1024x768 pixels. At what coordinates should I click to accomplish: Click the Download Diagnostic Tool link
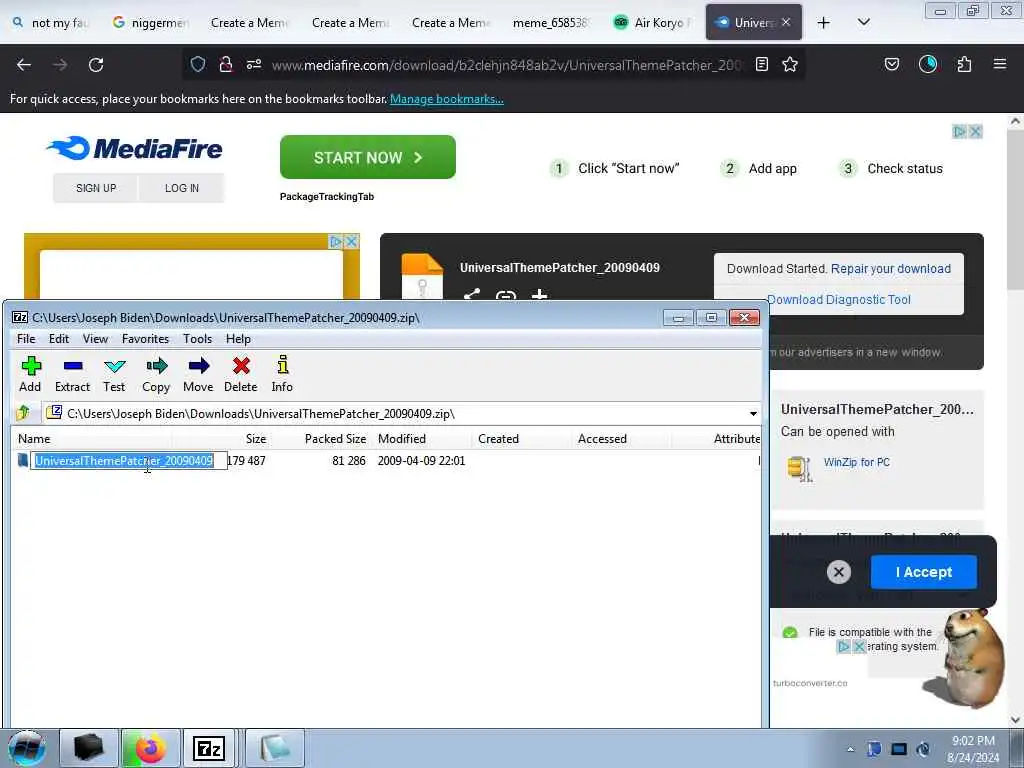coord(839,300)
